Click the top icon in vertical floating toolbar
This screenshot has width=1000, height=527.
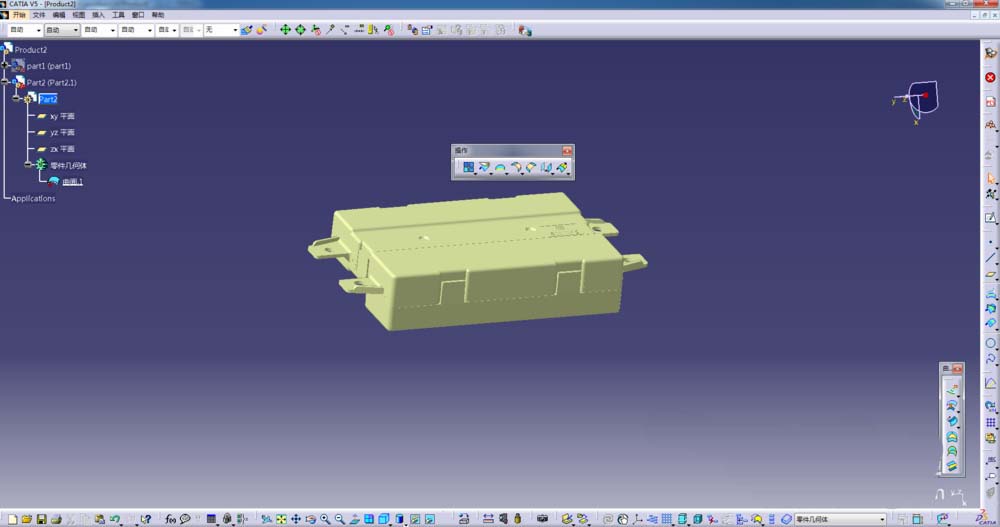click(x=952, y=389)
